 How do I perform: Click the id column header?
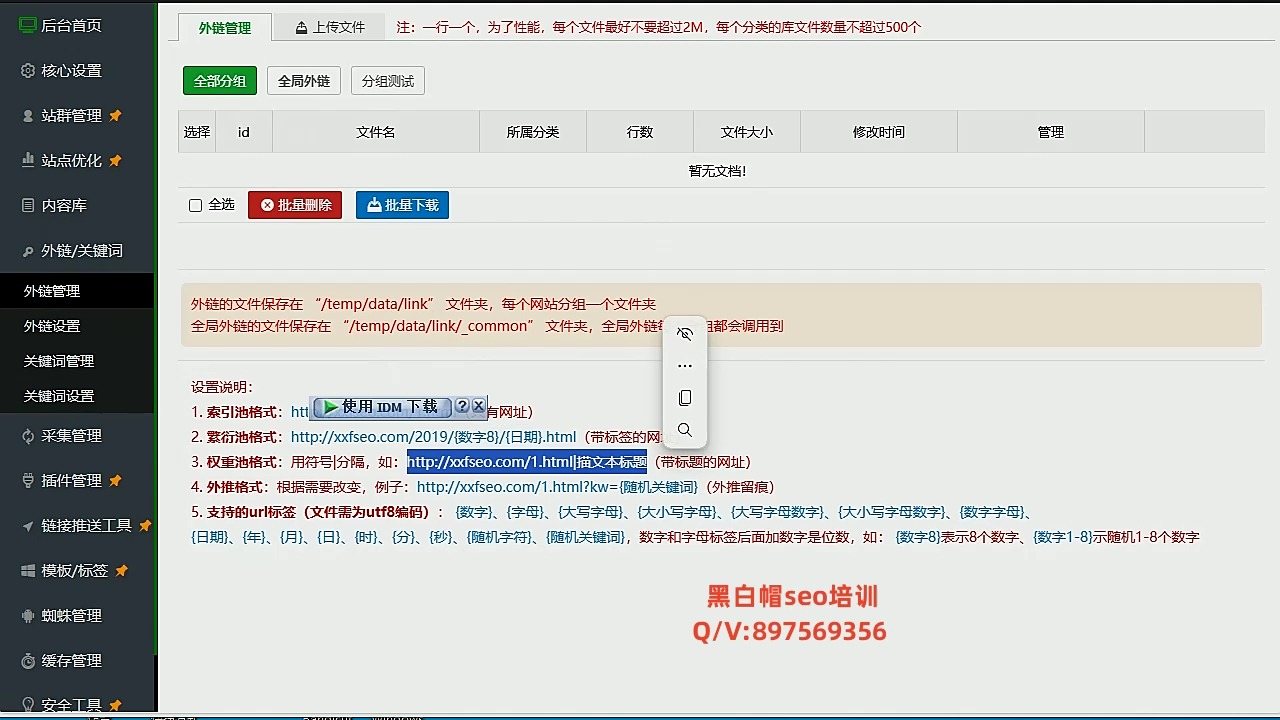(x=243, y=132)
